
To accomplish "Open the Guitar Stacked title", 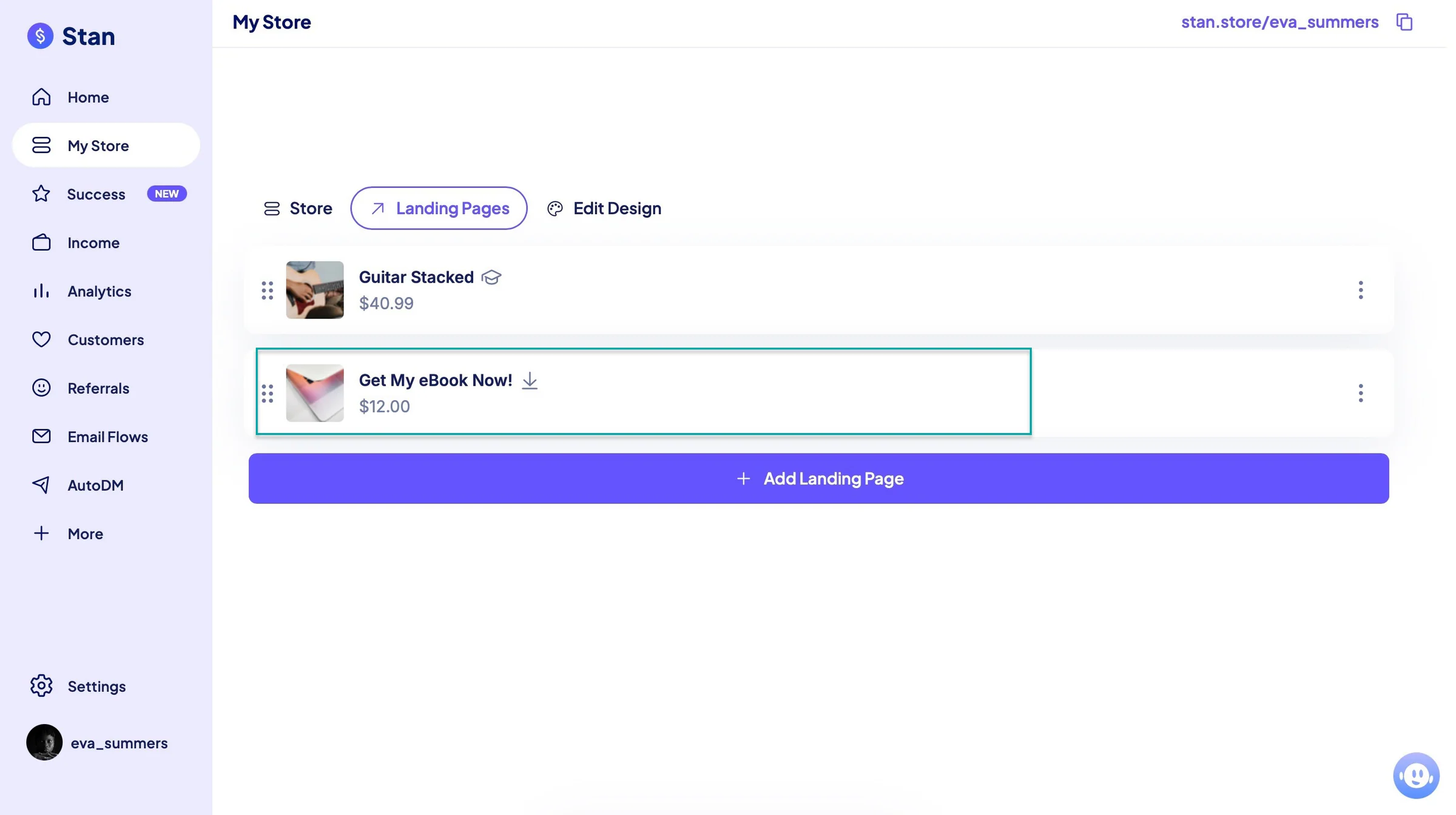I will [x=416, y=277].
